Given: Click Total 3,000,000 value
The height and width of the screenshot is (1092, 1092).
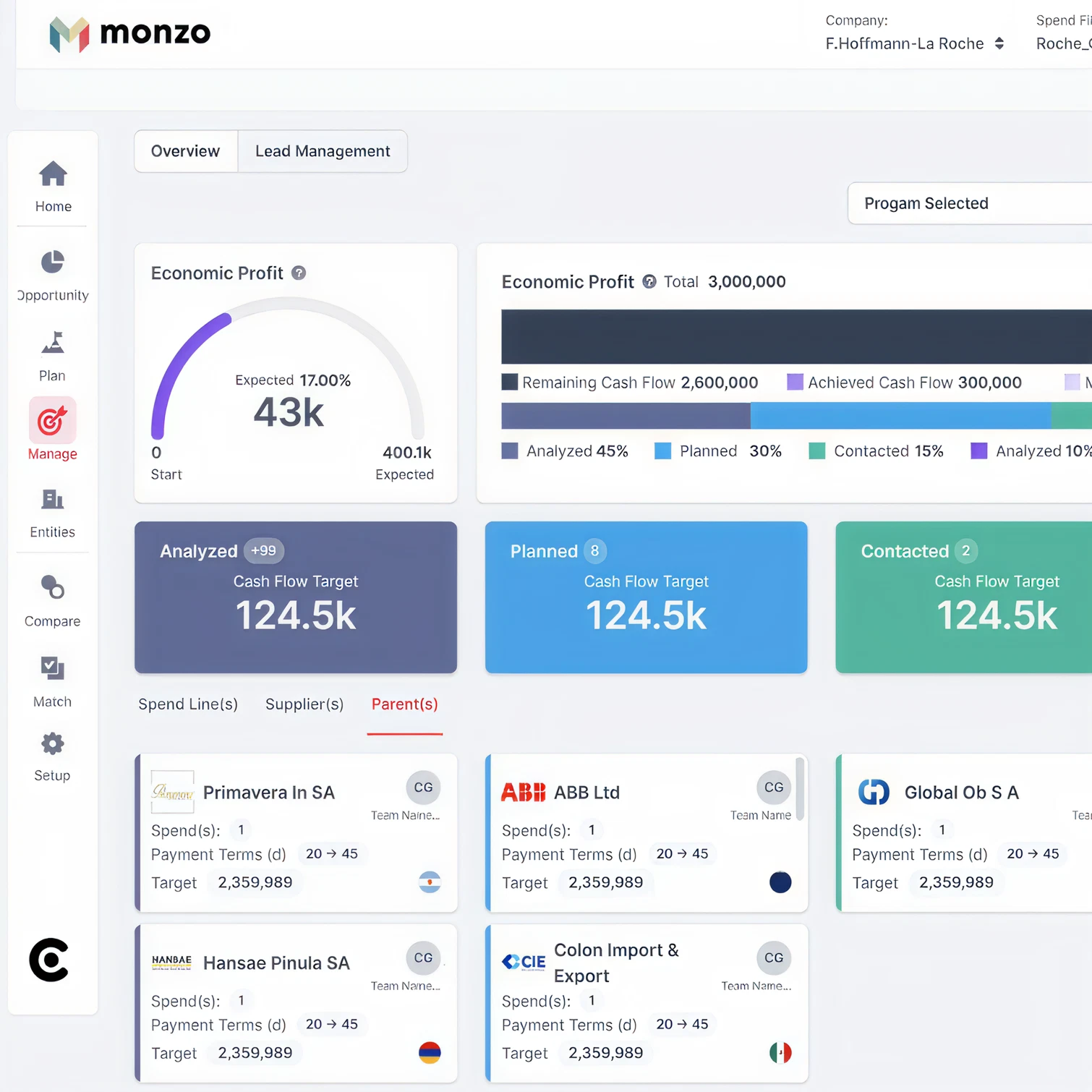Looking at the screenshot, I should point(747,281).
